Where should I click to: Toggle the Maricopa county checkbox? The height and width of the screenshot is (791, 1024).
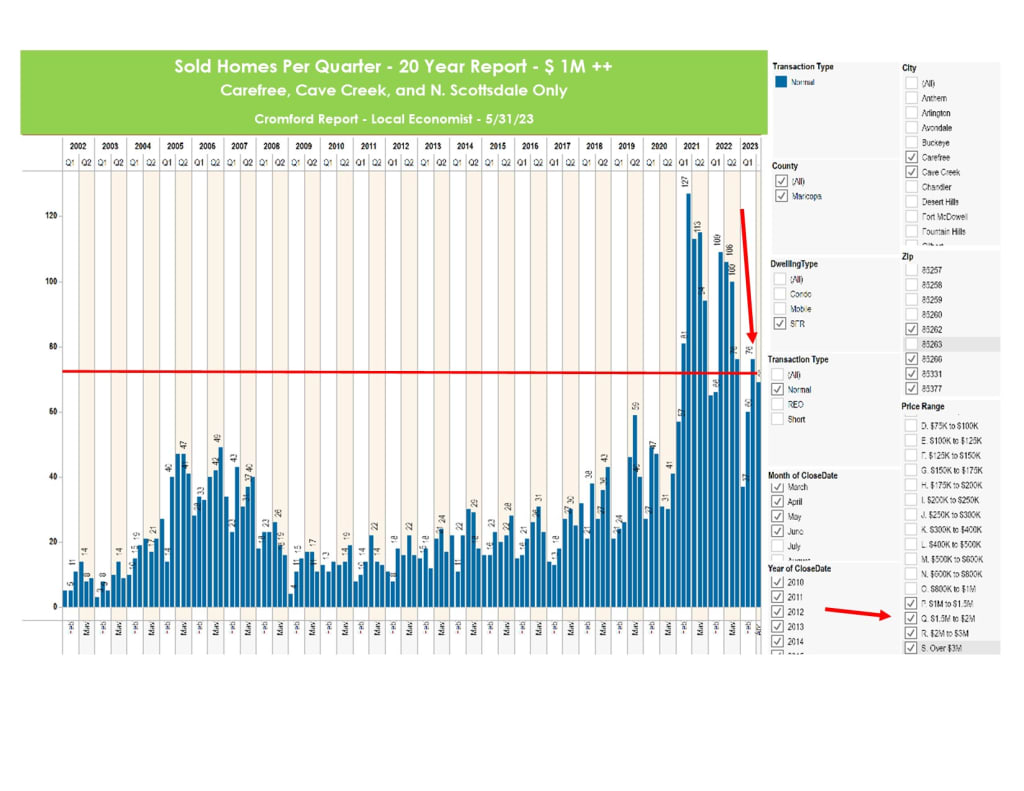point(781,197)
